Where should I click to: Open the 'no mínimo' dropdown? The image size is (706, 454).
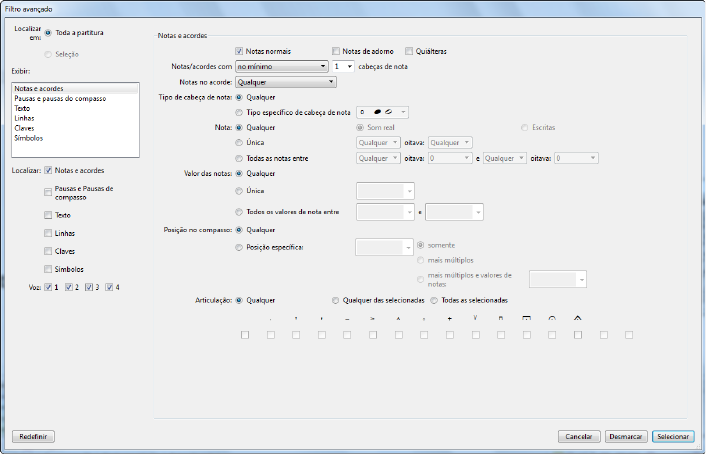tap(281, 66)
